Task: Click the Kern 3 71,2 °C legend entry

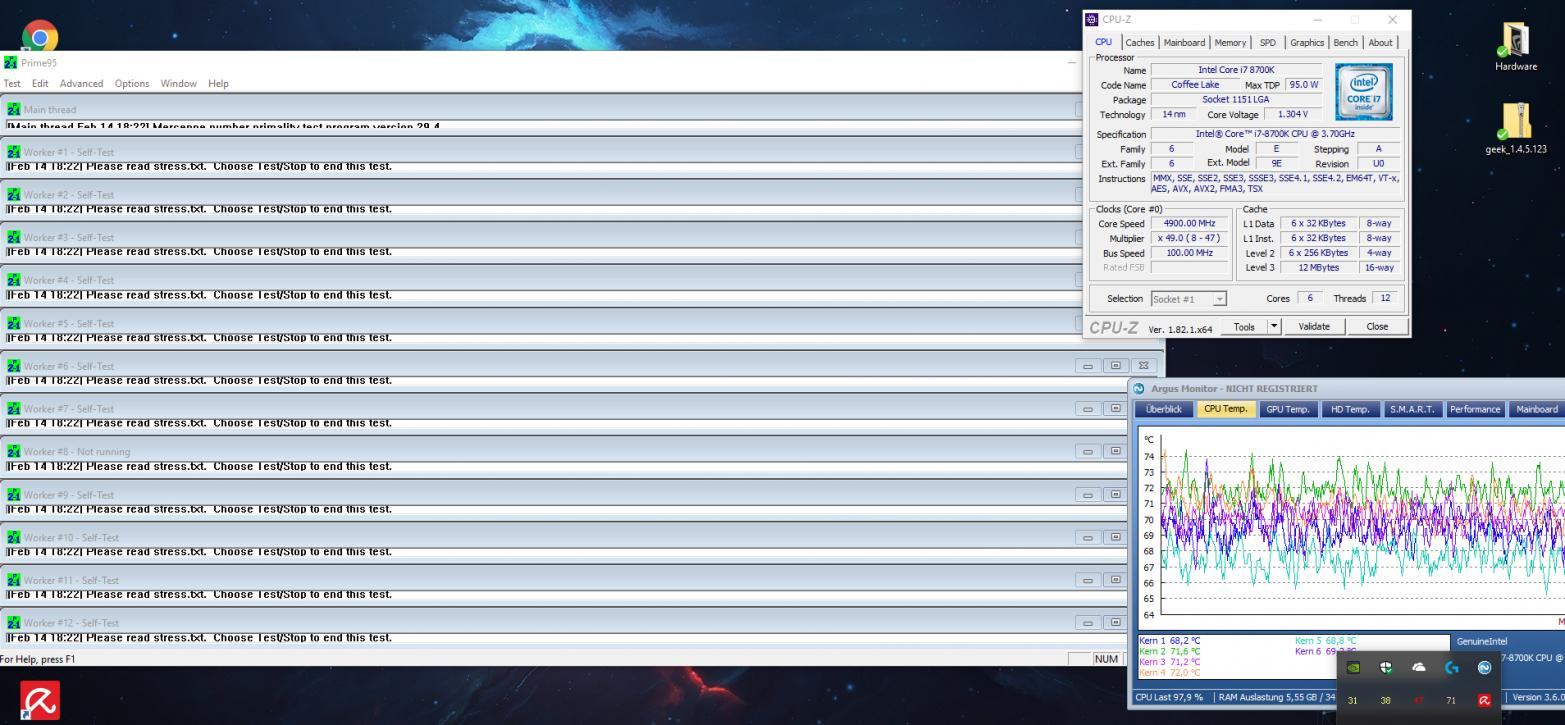Action: click(x=1169, y=662)
